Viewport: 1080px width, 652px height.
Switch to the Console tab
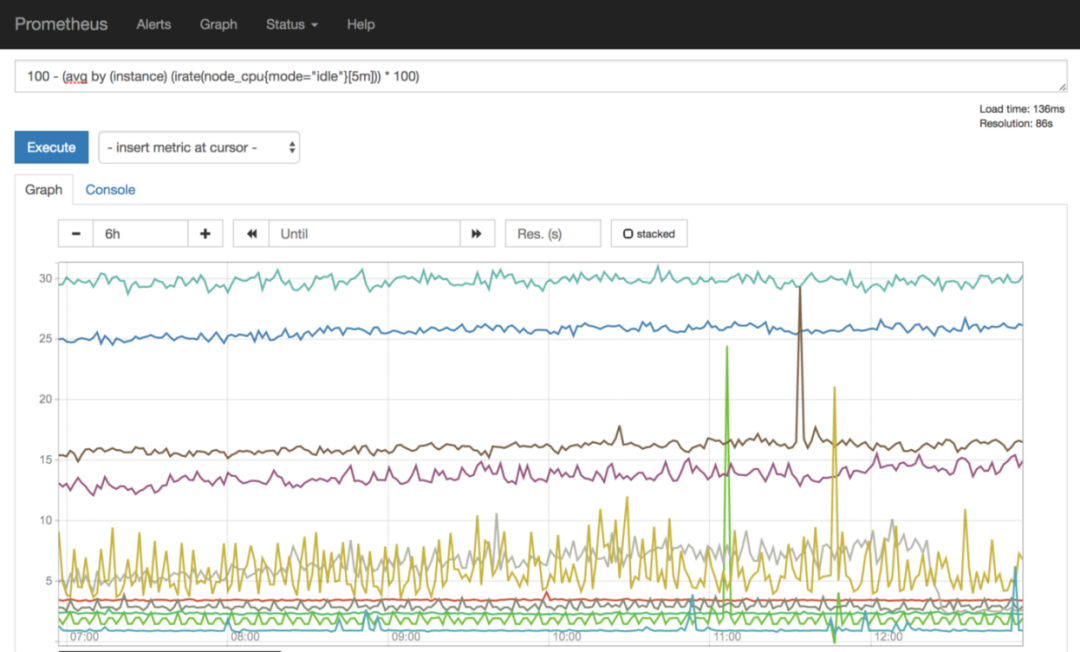point(110,190)
